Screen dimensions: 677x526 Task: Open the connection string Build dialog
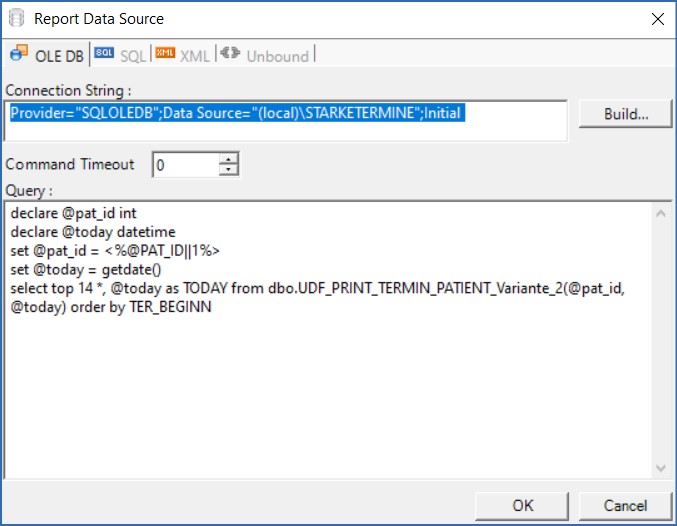(x=625, y=114)
